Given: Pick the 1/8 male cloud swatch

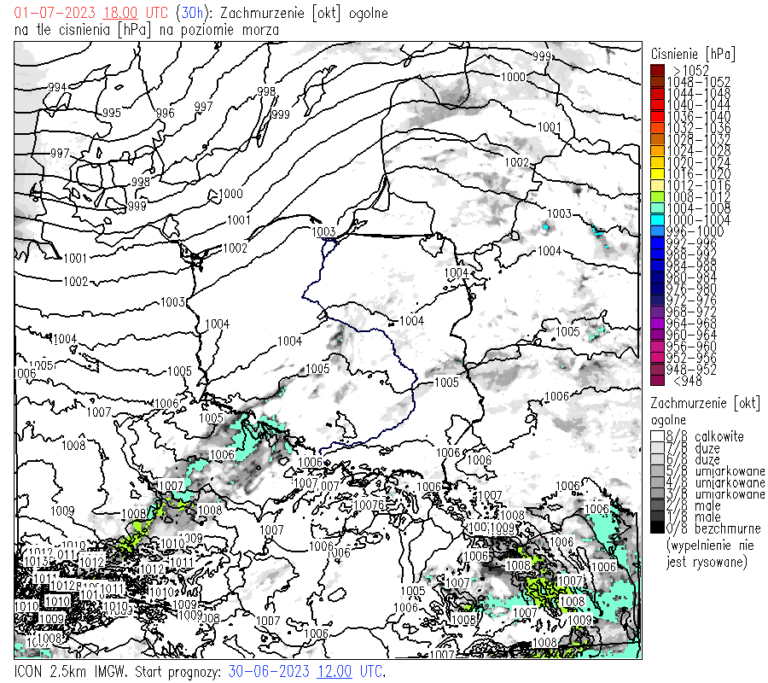Looking at the screenshot, I should click(x=657, y=517).
